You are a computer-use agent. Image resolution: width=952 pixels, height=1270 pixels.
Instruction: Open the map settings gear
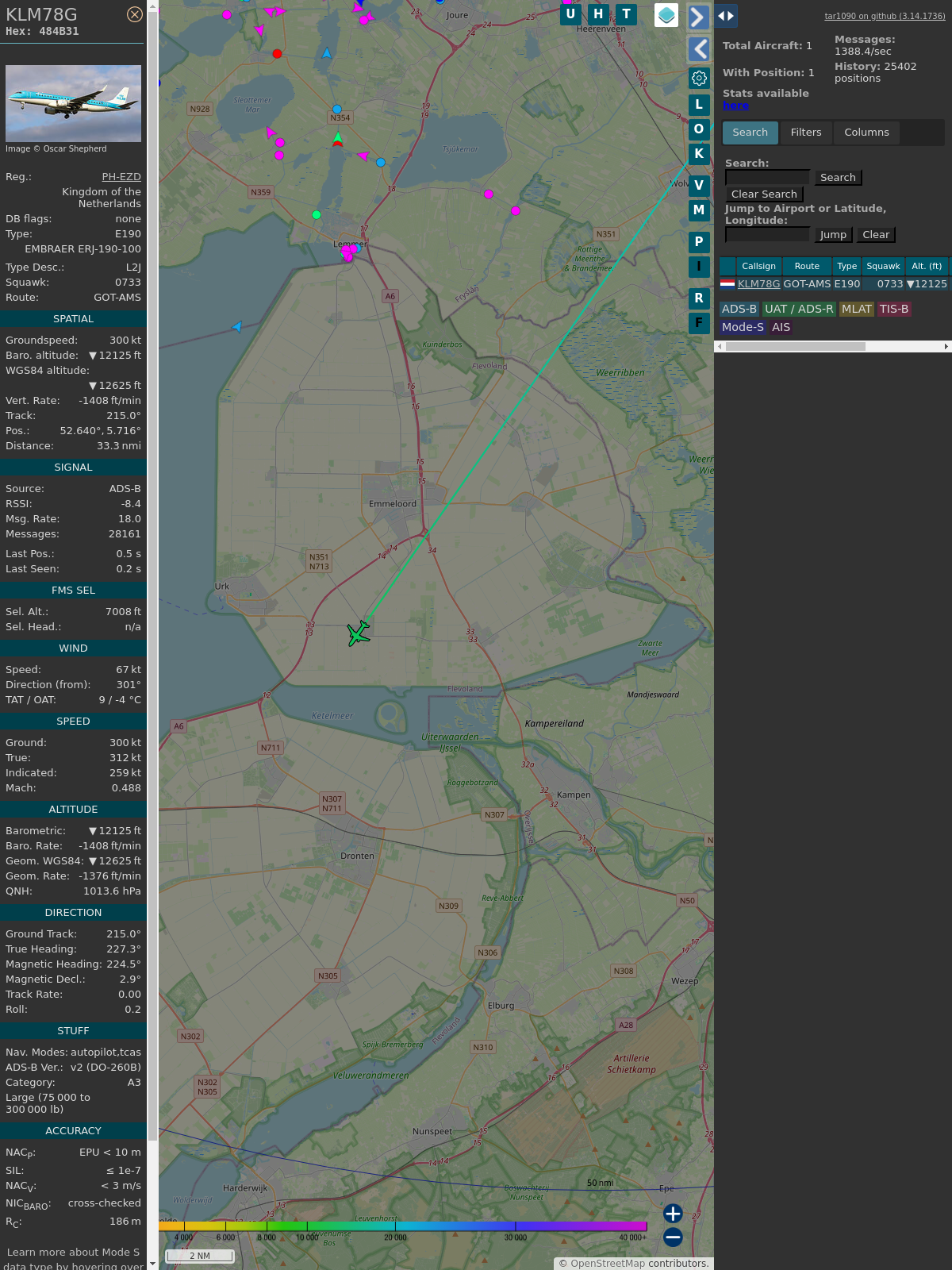(699, 78)
